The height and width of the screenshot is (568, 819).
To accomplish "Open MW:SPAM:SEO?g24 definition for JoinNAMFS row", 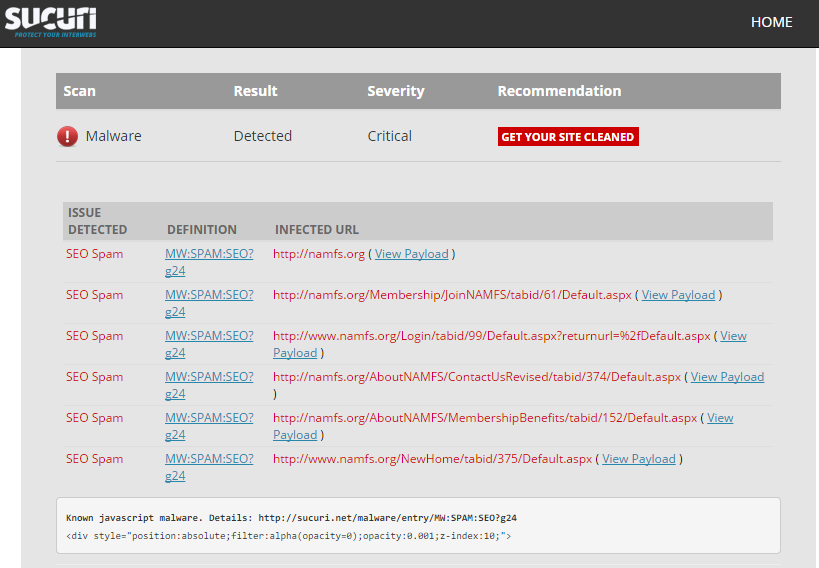I will click(209, 303).
